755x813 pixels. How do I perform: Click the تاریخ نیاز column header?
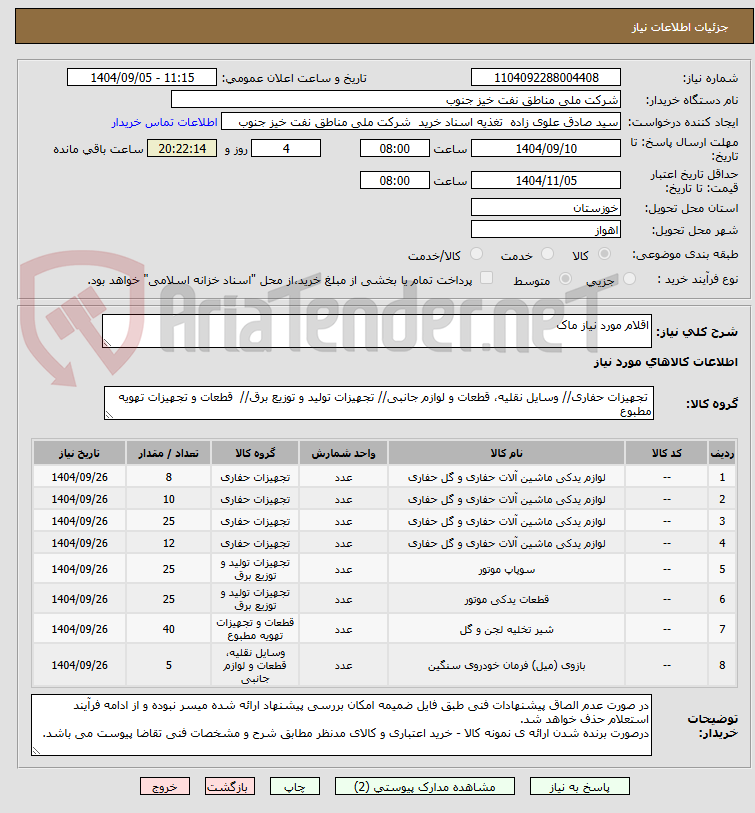(79, 453)
